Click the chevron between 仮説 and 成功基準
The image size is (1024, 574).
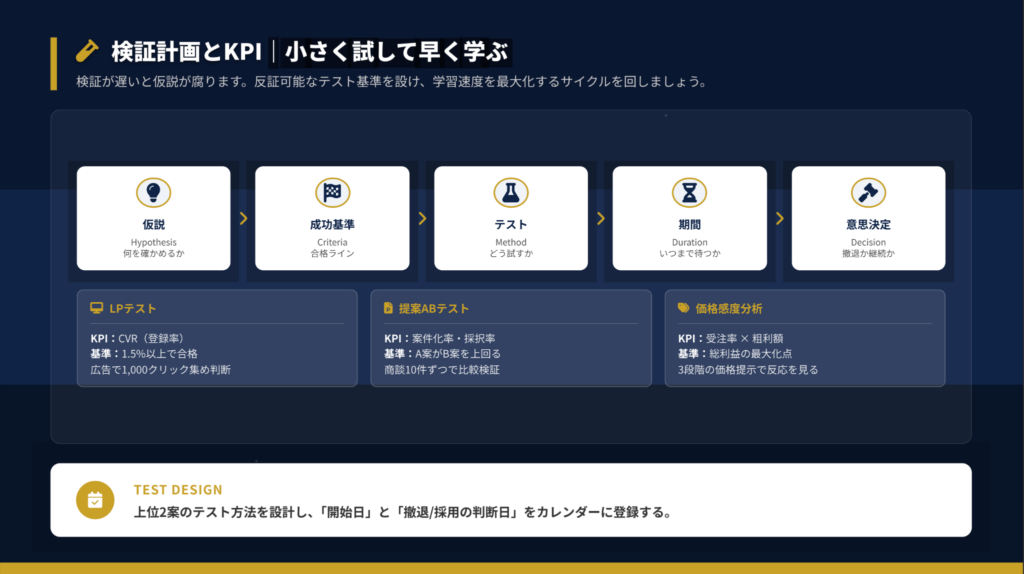point(243,218)
